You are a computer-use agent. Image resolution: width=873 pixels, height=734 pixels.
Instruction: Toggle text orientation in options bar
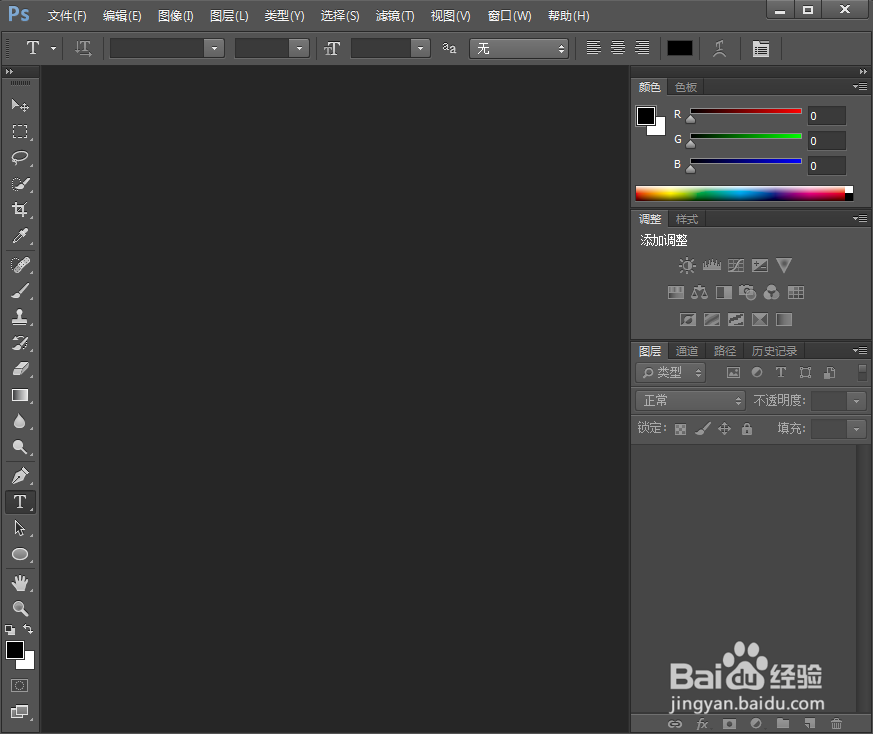[x=83, y=48]
